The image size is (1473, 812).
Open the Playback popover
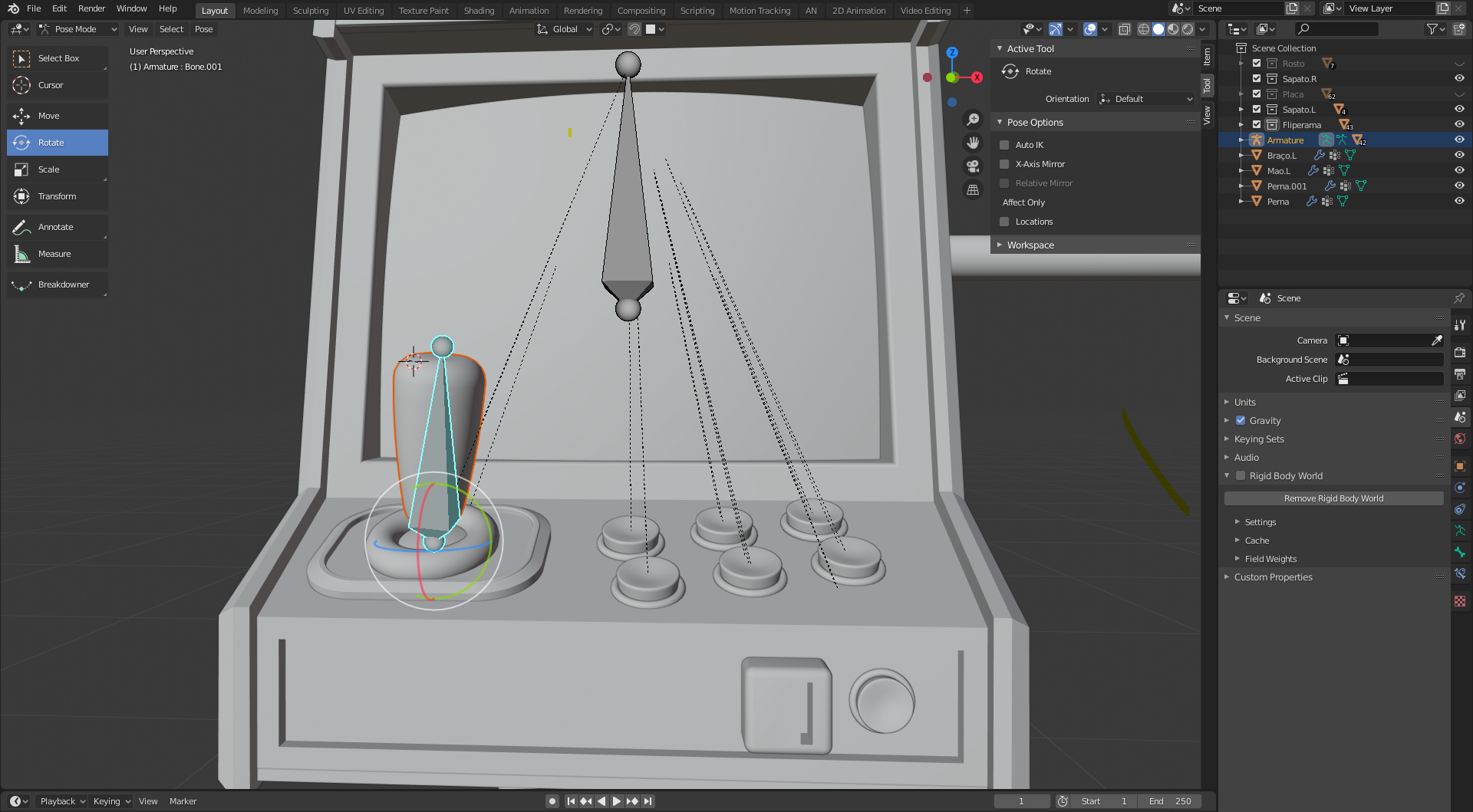click(x=62, y=801)
